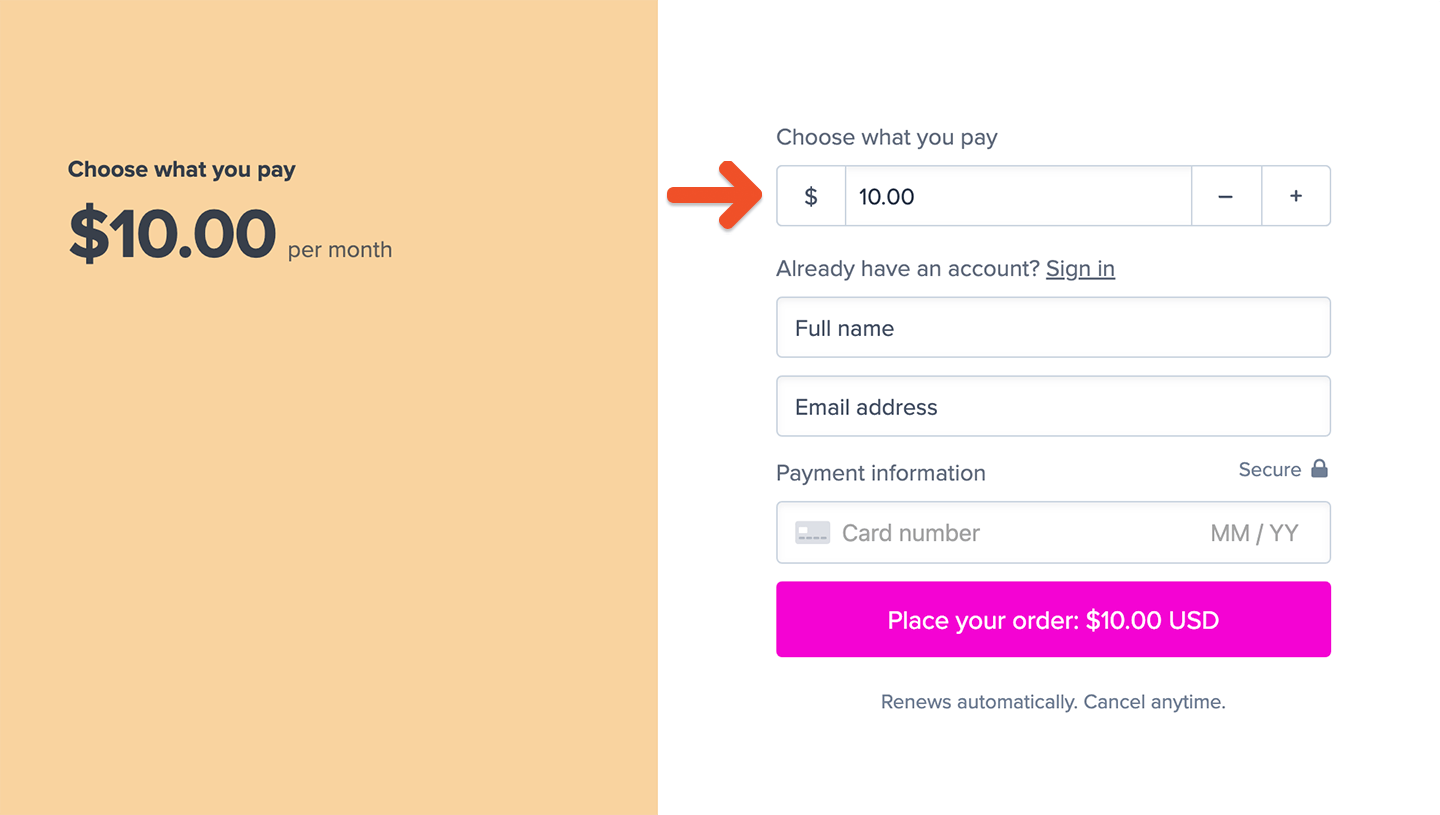Click the "Secure" text label
Image resolution: width=1440 pixels, height=815 pixels.
tap(1269, 470)
